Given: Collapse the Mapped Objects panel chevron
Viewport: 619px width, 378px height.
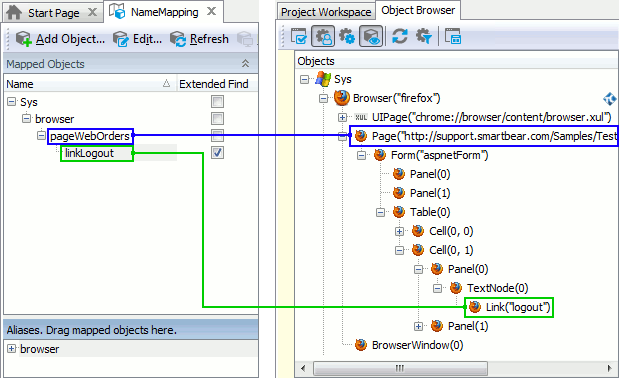Looking at the screenshot, I should [245, 64].
